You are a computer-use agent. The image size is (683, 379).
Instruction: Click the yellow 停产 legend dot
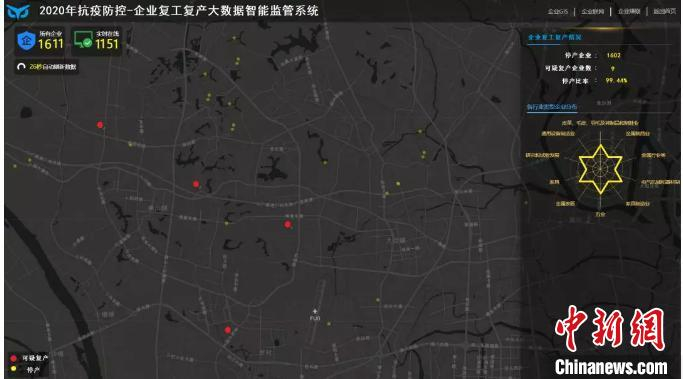pos(14,369)
